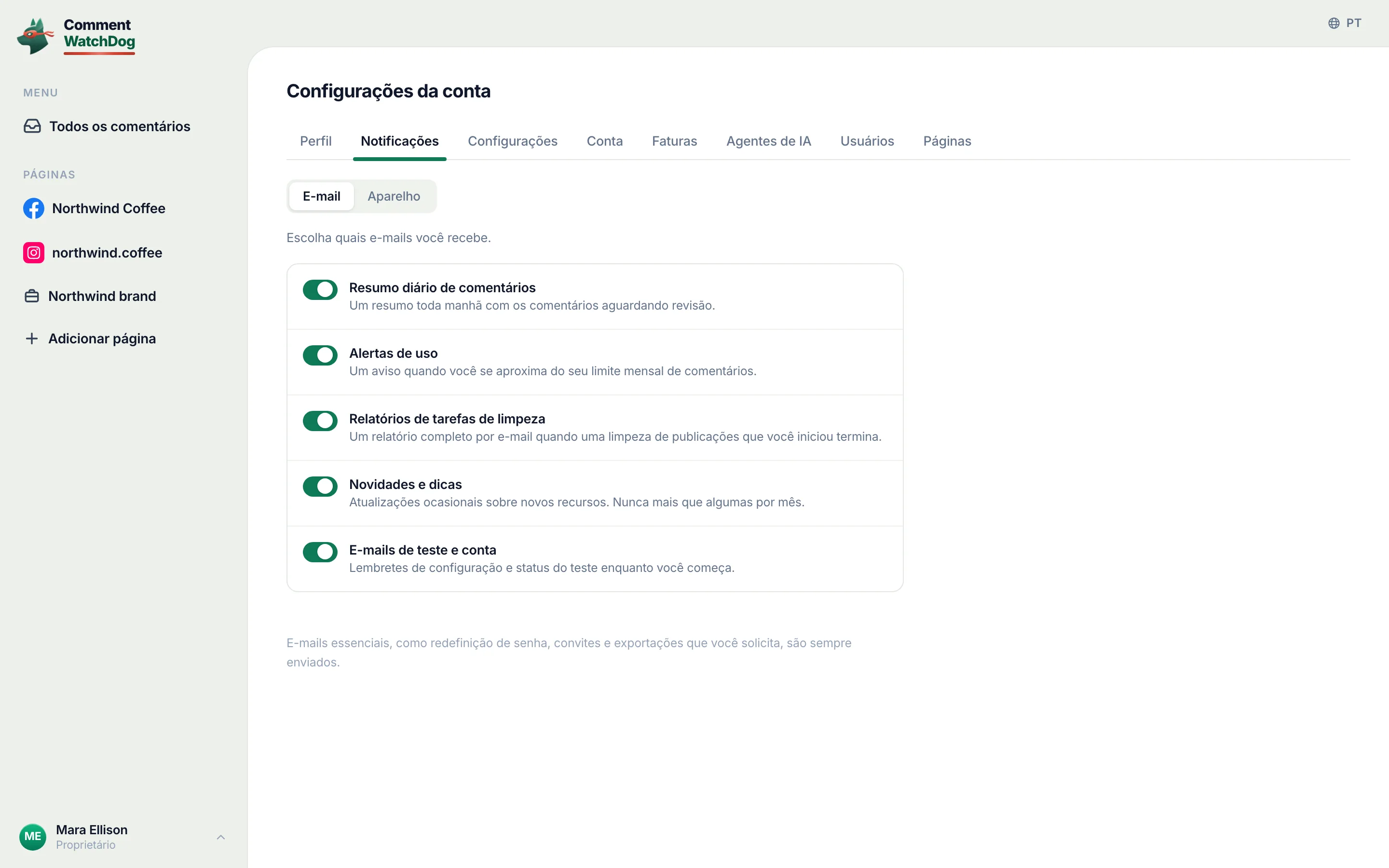The image size is (1389, 868).
Task: Click the inbox icon beside Todos os comentários
Action: point(32,126)
